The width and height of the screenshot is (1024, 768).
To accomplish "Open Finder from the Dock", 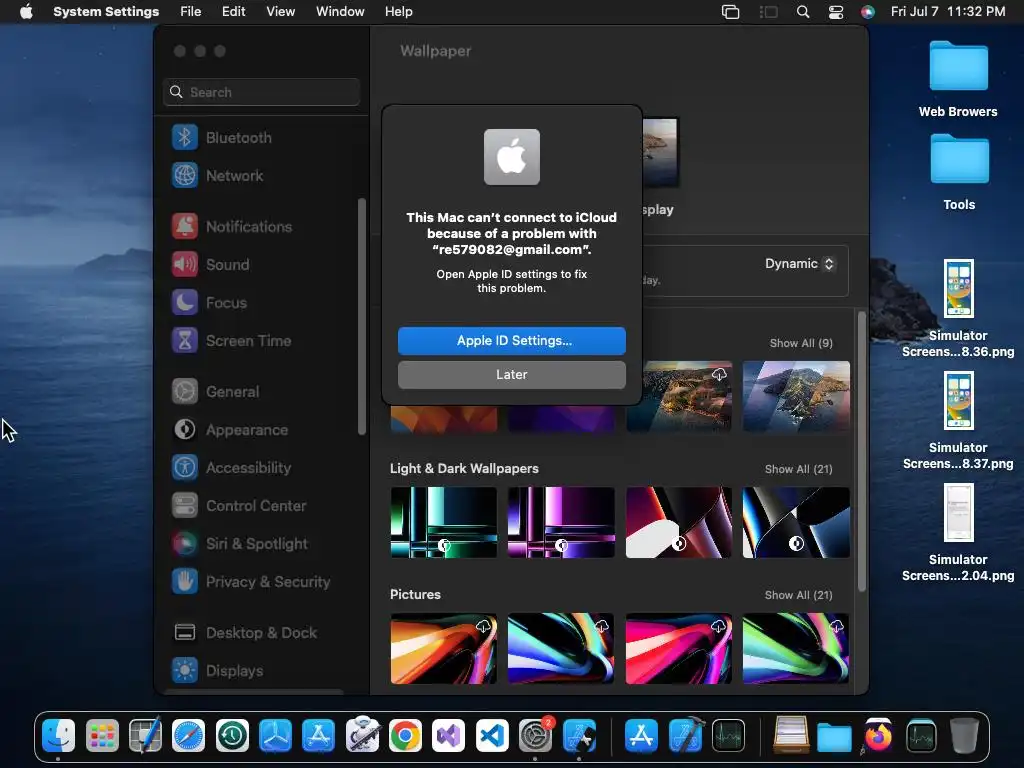I will click(x=59, y=736).
